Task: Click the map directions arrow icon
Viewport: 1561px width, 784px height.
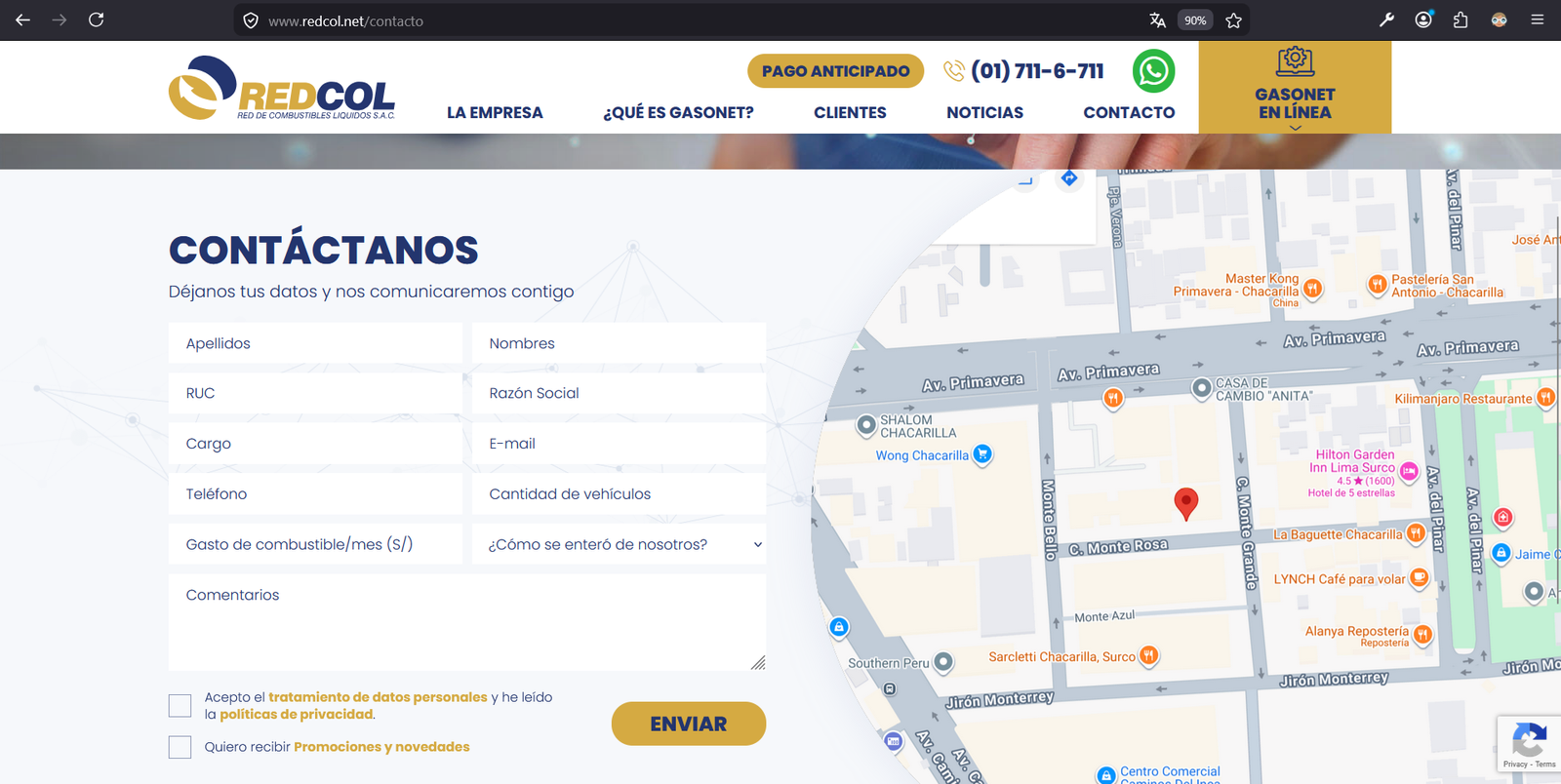Action: pos(1069,177)
